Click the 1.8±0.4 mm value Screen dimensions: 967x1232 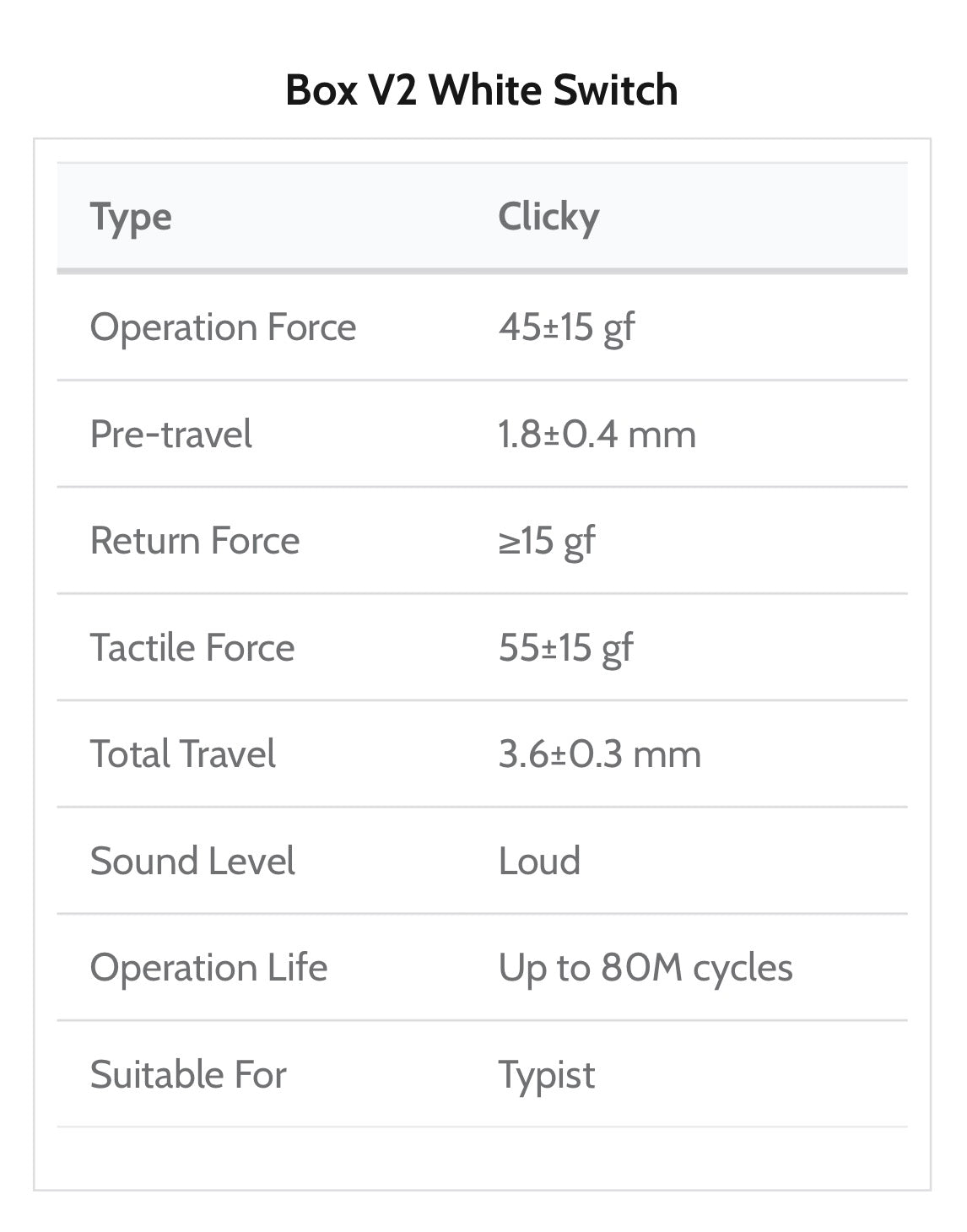[x=597, y=435]
